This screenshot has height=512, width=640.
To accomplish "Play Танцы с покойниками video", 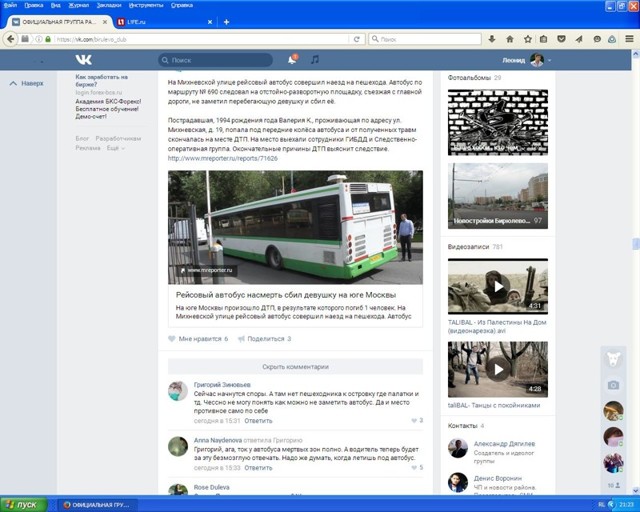I will click(498, 370).
